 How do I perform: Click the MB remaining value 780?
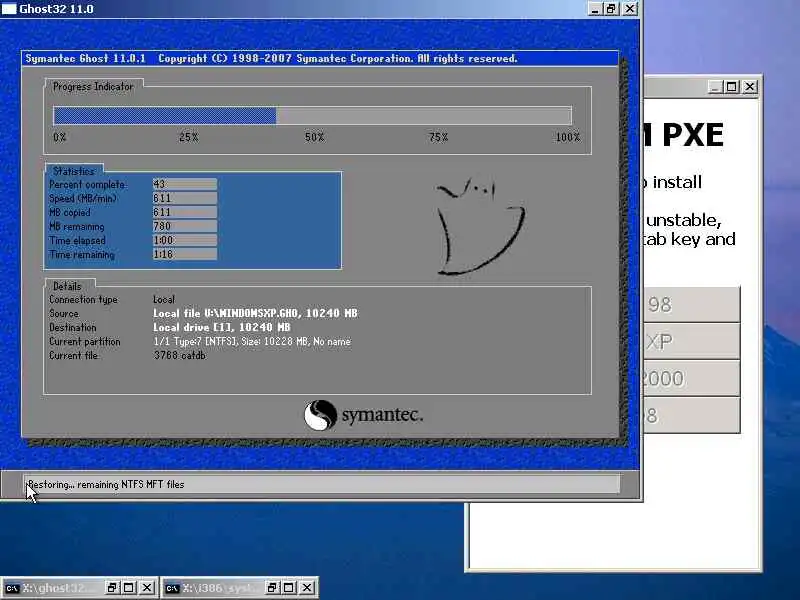(x=185, y=226)
